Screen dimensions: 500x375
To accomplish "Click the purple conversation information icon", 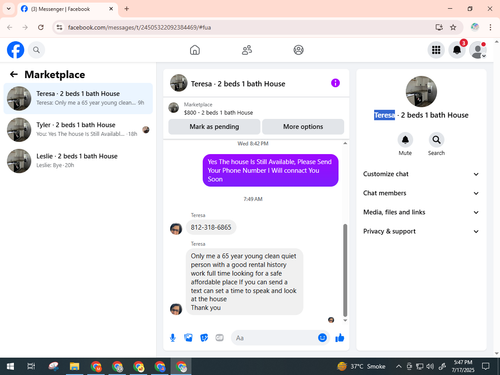I will [335, 83].
